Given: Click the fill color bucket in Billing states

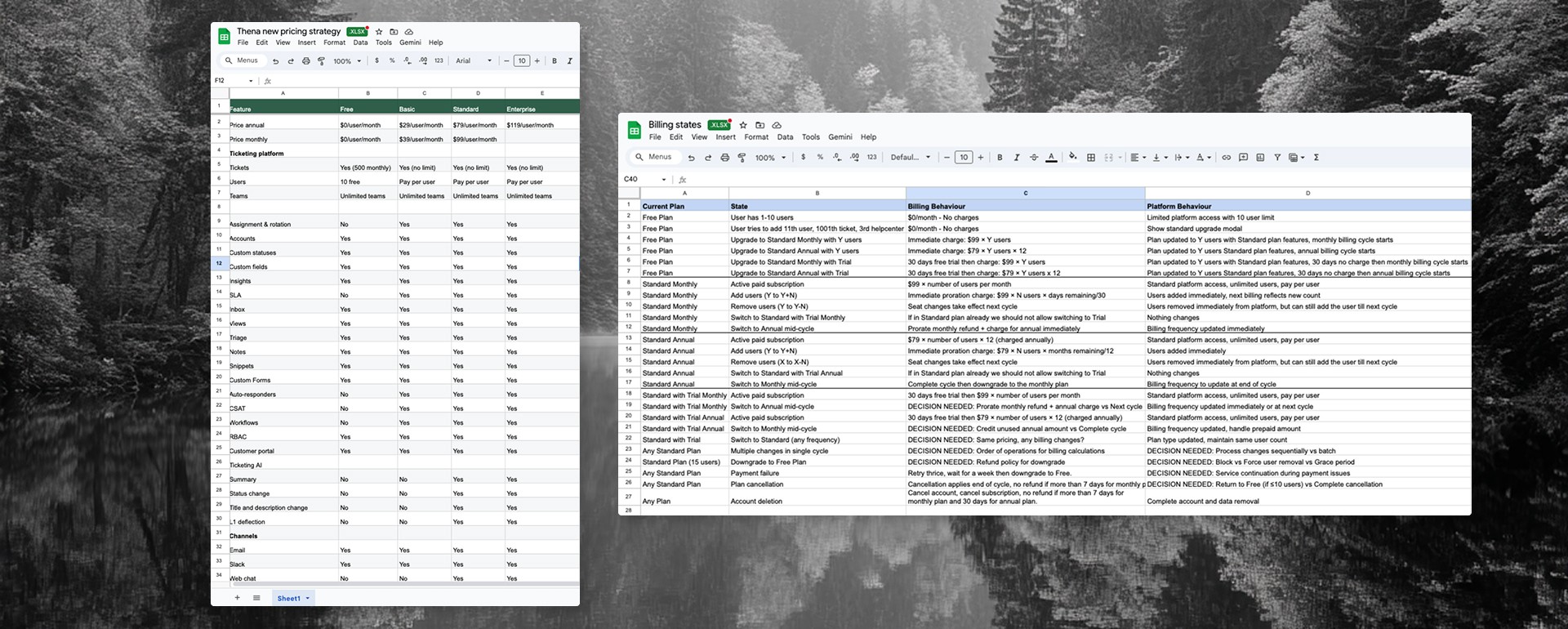Looking at the screenshot, I should 1072,157.
